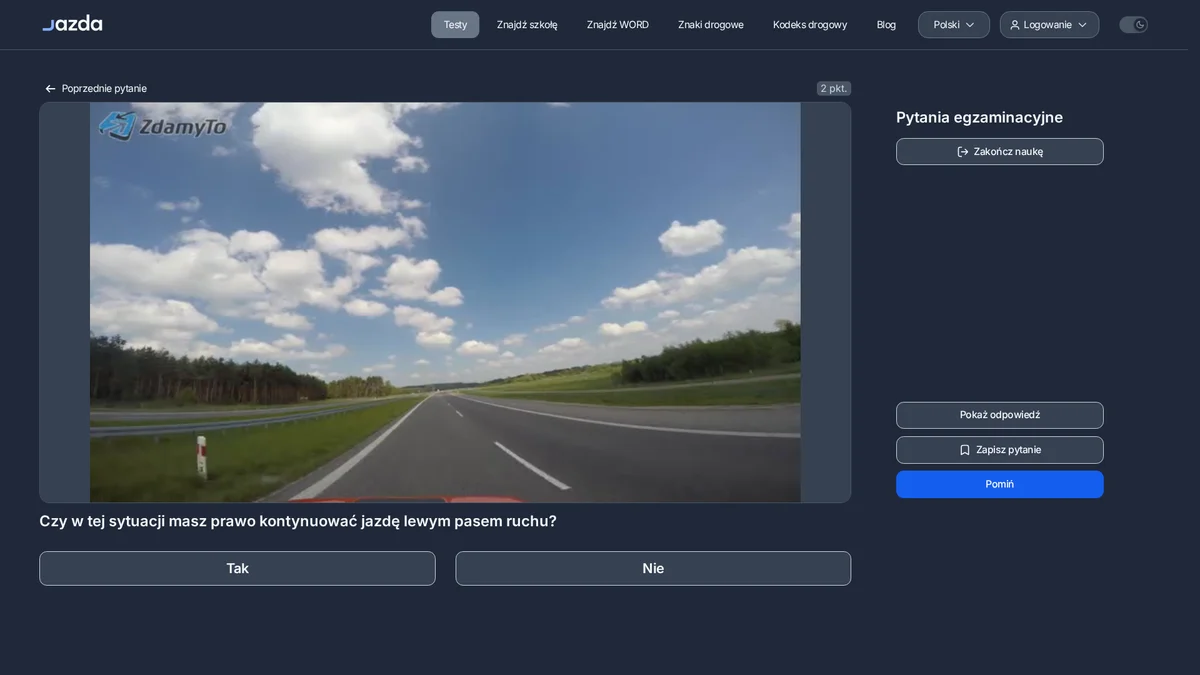The height and width of the screenshot is (675, 1200).
Task: Answer Tak to the question
Action: pos(237,569)
